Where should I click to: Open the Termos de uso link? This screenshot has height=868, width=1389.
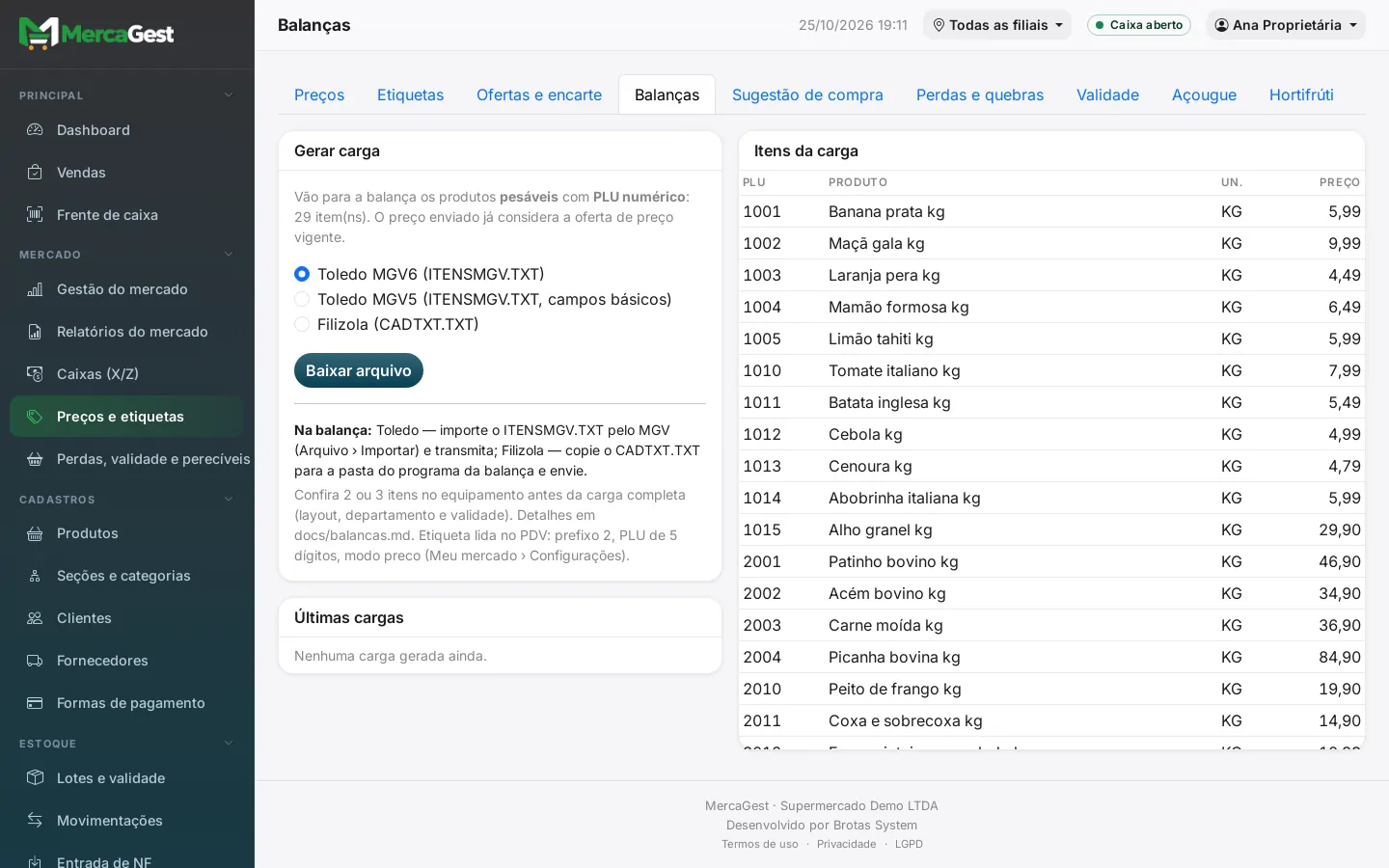(x=760, y=844)
